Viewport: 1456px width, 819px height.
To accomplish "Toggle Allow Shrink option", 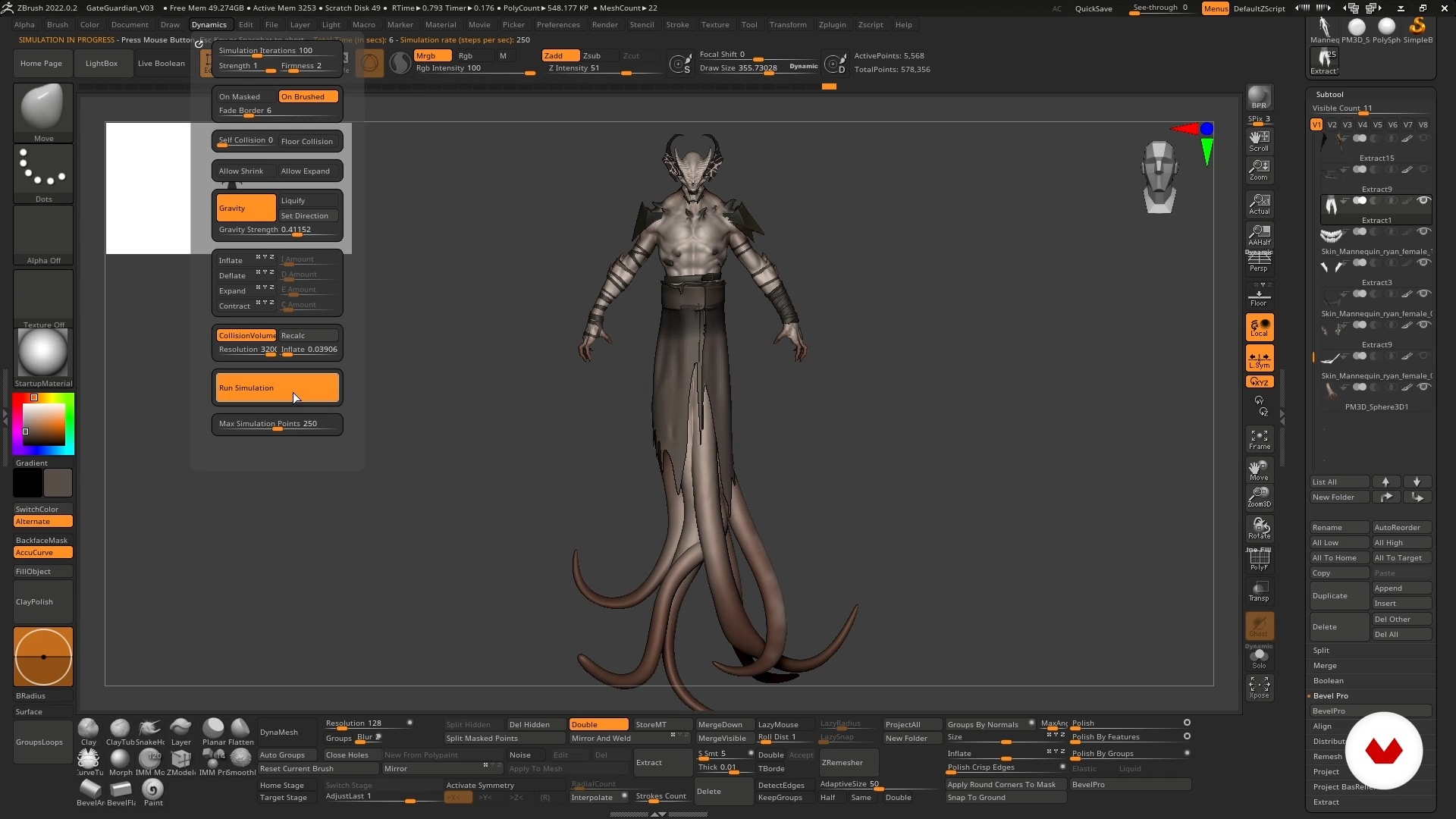I will 246,171.
